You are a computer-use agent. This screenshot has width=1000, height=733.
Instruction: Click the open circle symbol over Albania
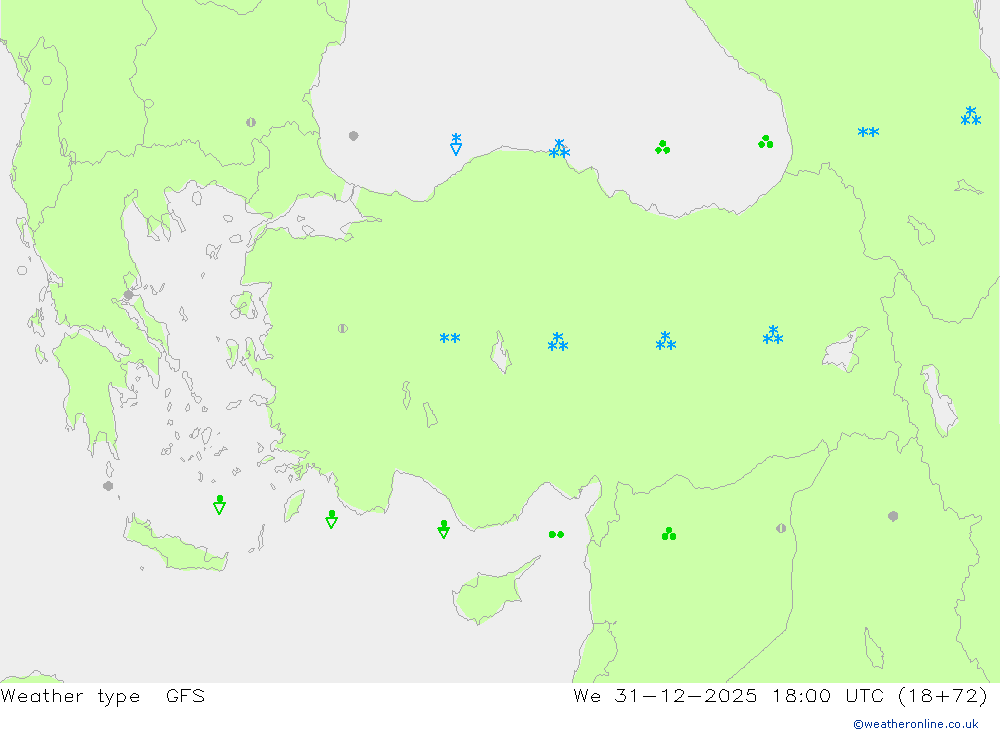click(47, 80)
